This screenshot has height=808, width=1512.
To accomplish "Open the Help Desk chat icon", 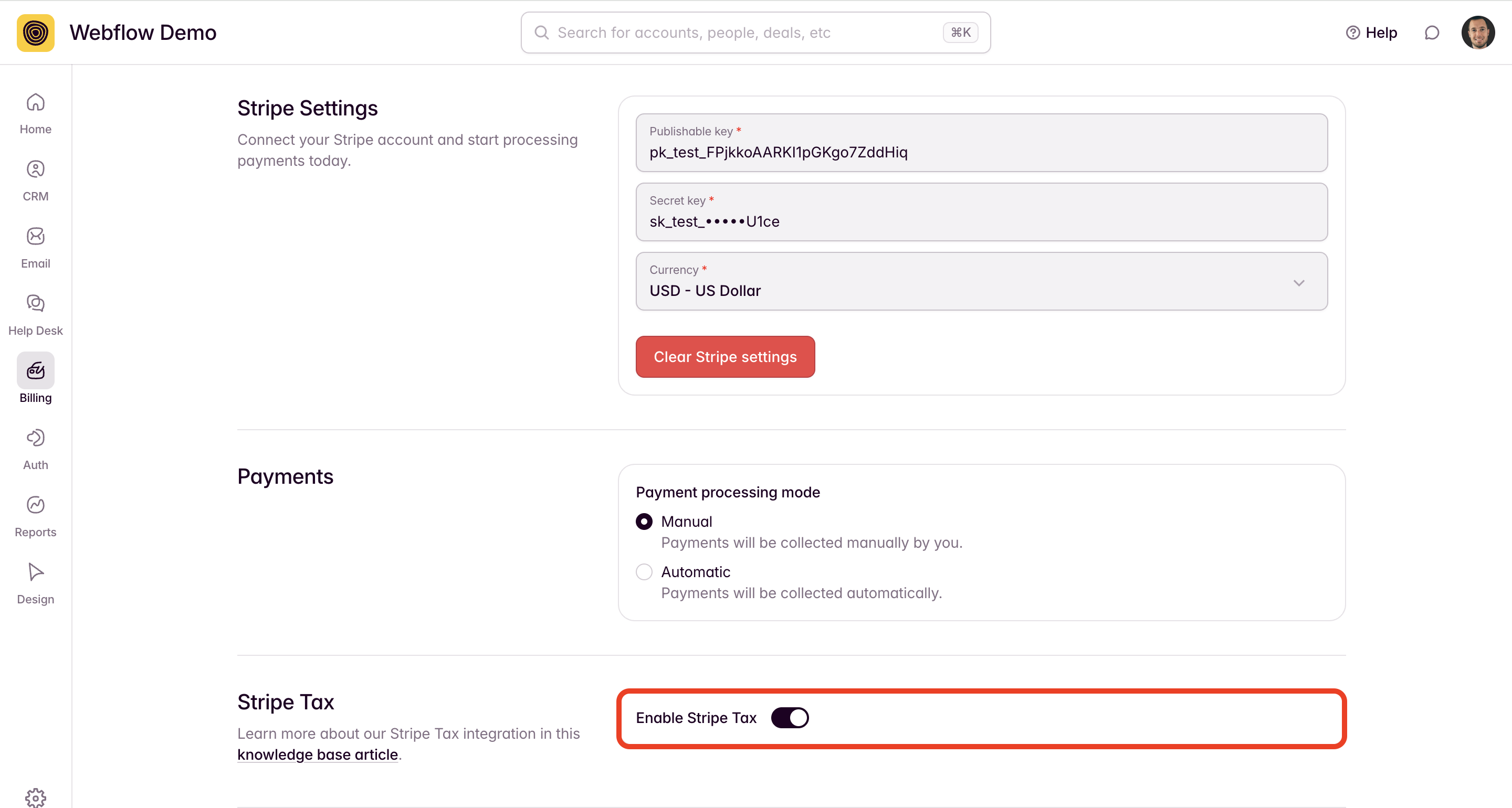I will click(35, 303).
